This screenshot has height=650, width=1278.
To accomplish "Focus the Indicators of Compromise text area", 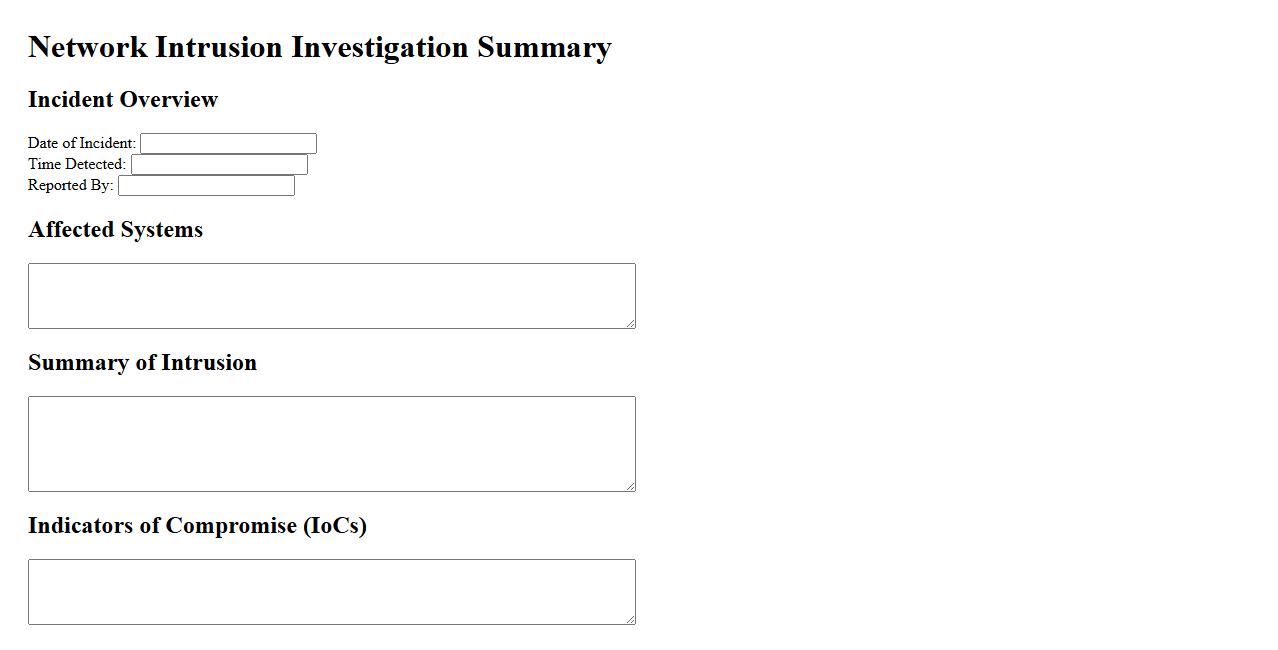I will click(331, 592).
